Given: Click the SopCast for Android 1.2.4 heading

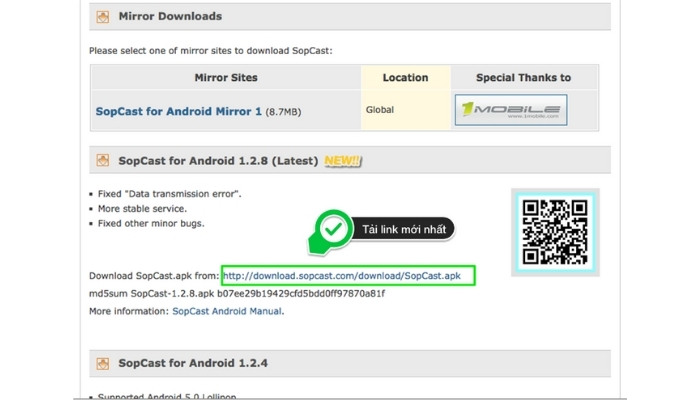Looking at the screenshot, I should pyautogui.click(x=193, y=363).
